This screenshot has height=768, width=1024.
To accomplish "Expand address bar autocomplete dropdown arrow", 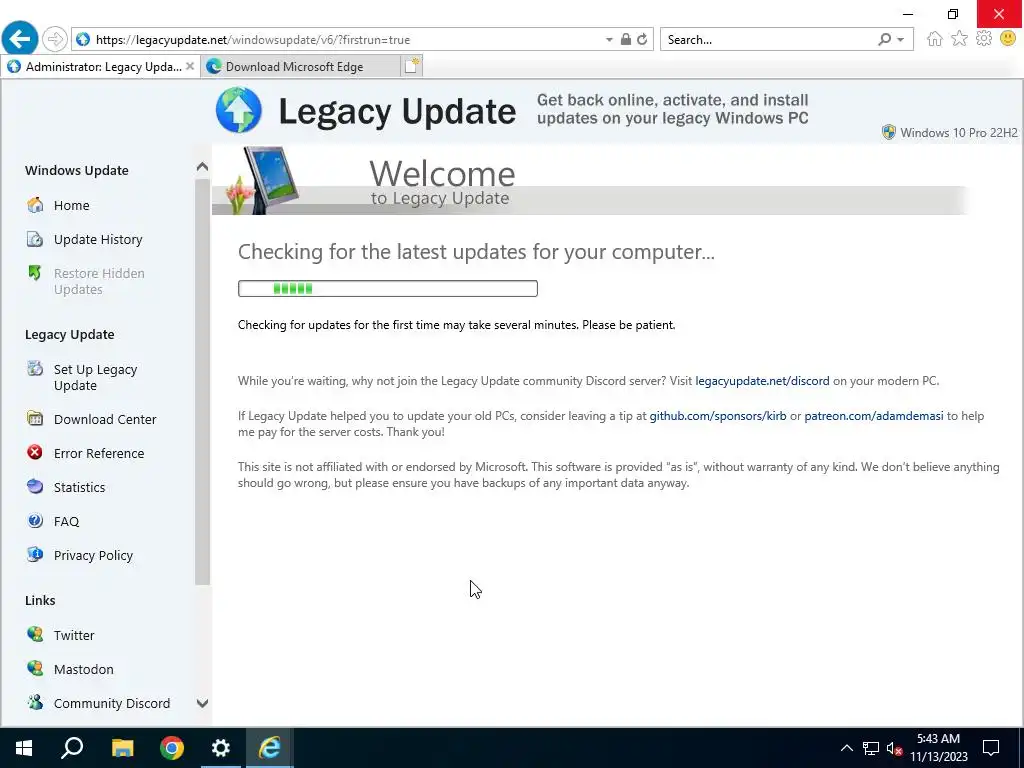I will click(609, 40).
